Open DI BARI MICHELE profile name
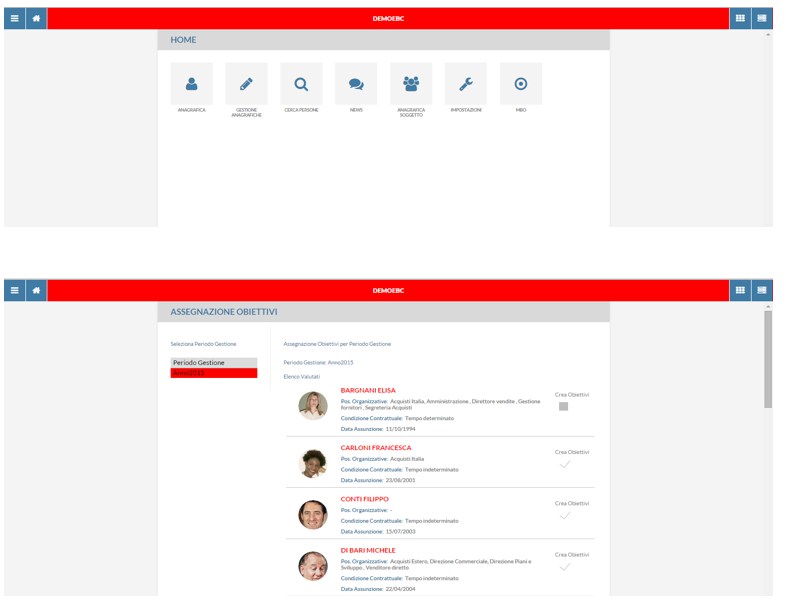 pyautogui.click(x=368, y=550)
